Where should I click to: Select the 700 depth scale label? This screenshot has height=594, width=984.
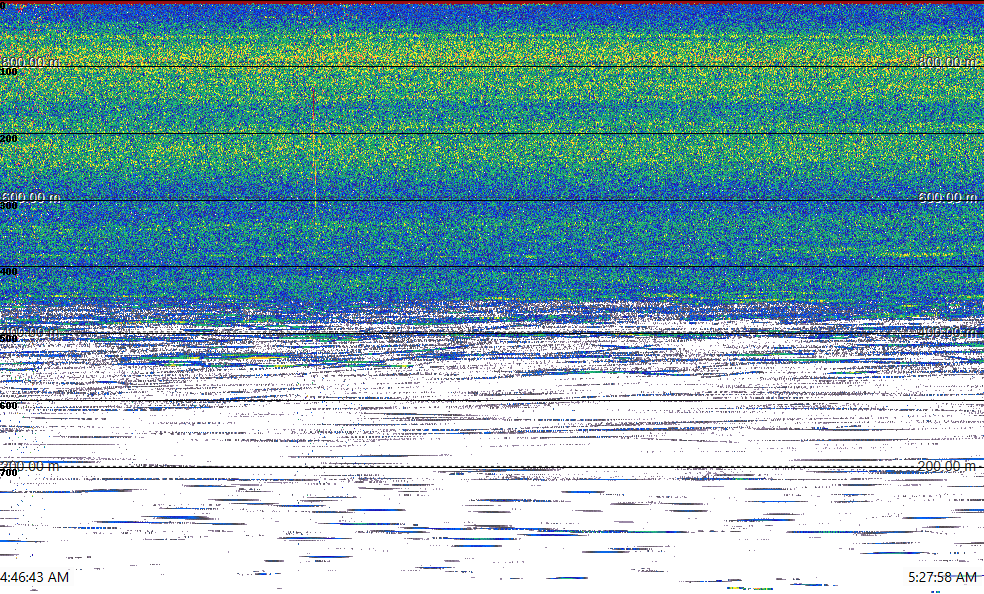(9, 473)
